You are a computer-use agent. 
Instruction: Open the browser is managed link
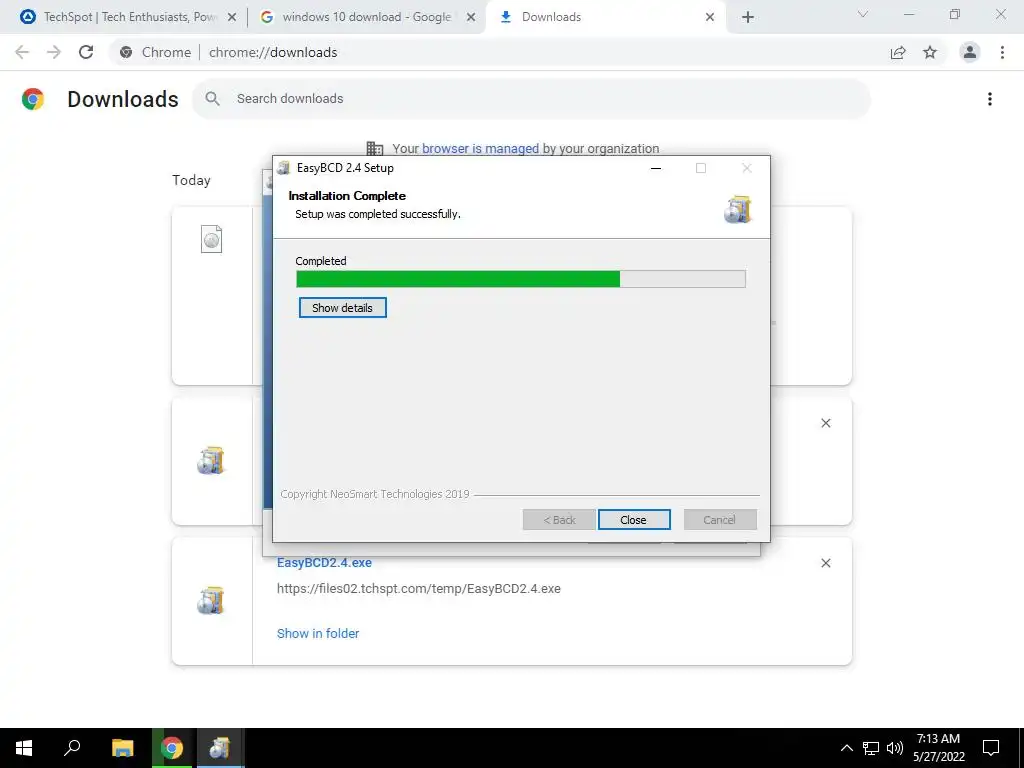pyautogui.click(x=480, y=148)
